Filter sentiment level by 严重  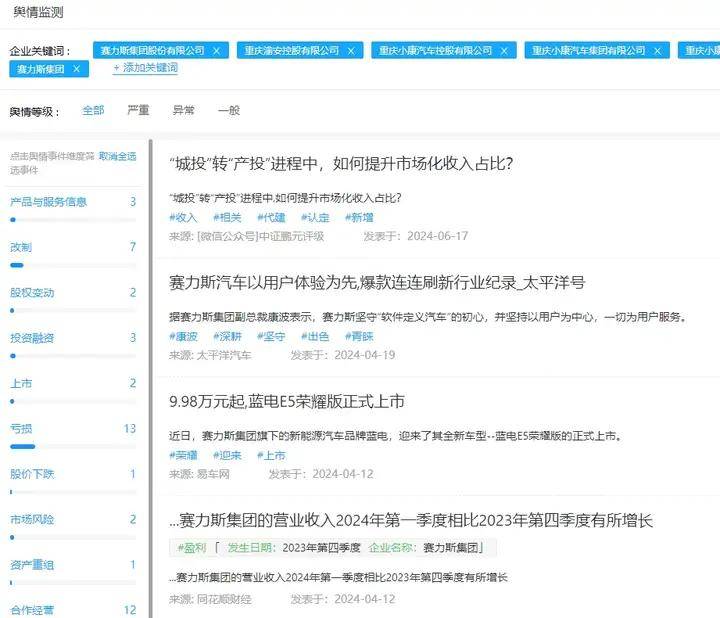[138, 110]
